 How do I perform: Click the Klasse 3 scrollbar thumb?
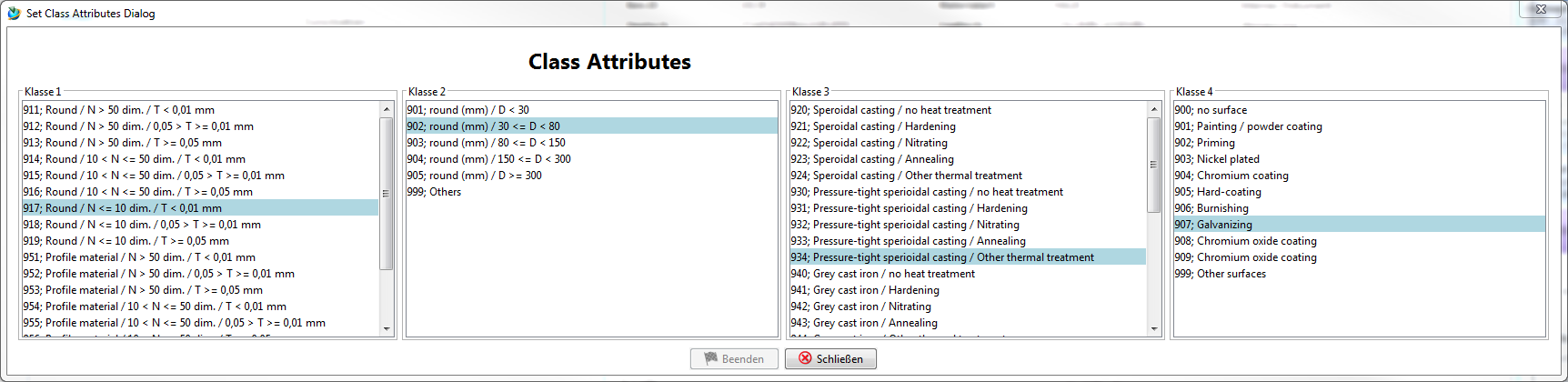pos(1154,165)
